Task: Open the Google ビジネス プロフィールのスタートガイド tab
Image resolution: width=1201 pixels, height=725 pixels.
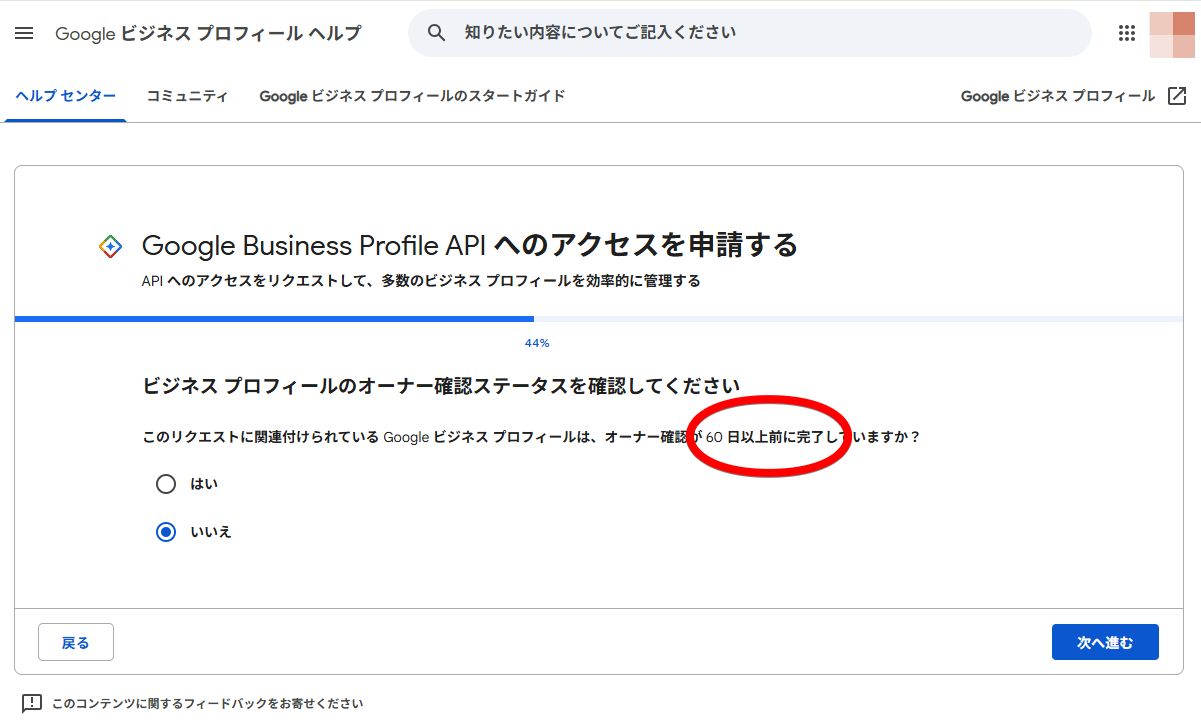Action: 412,96
